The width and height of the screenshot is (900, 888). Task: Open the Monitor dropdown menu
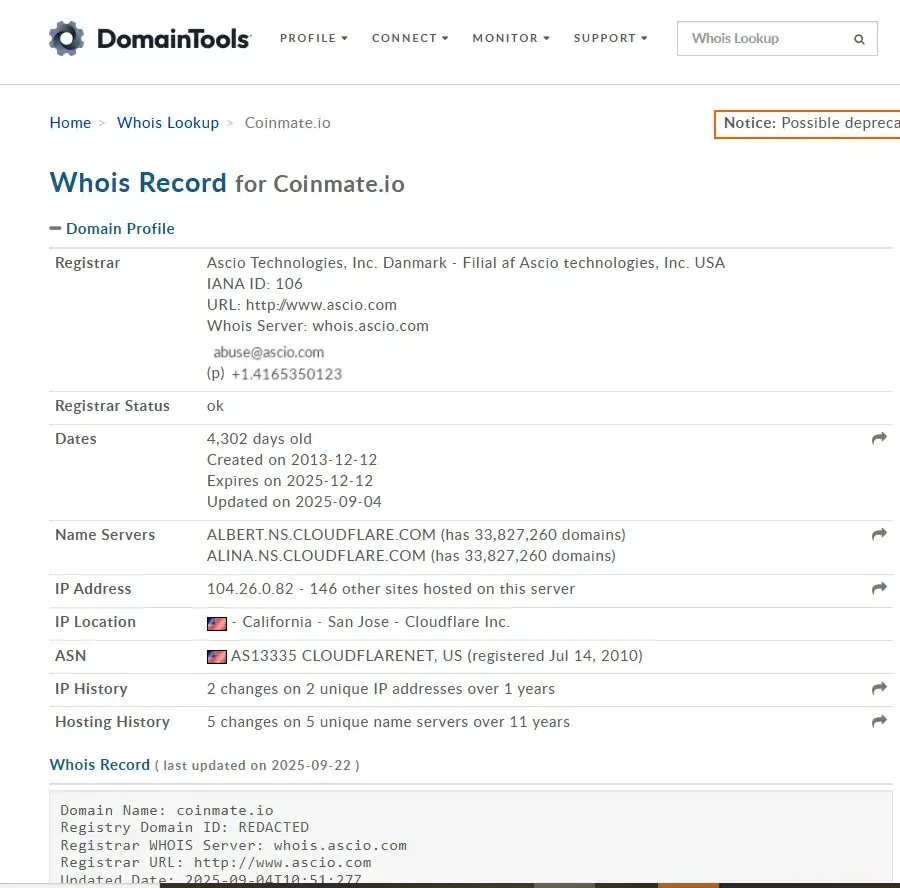[511, 38]
